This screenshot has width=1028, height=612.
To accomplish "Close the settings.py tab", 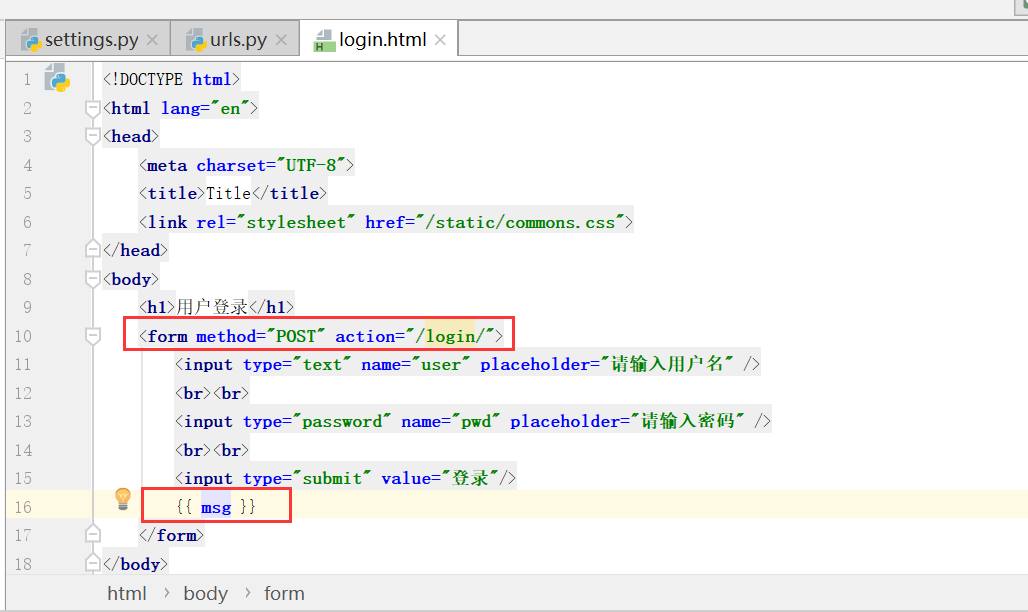I will (x=152, y=40).
